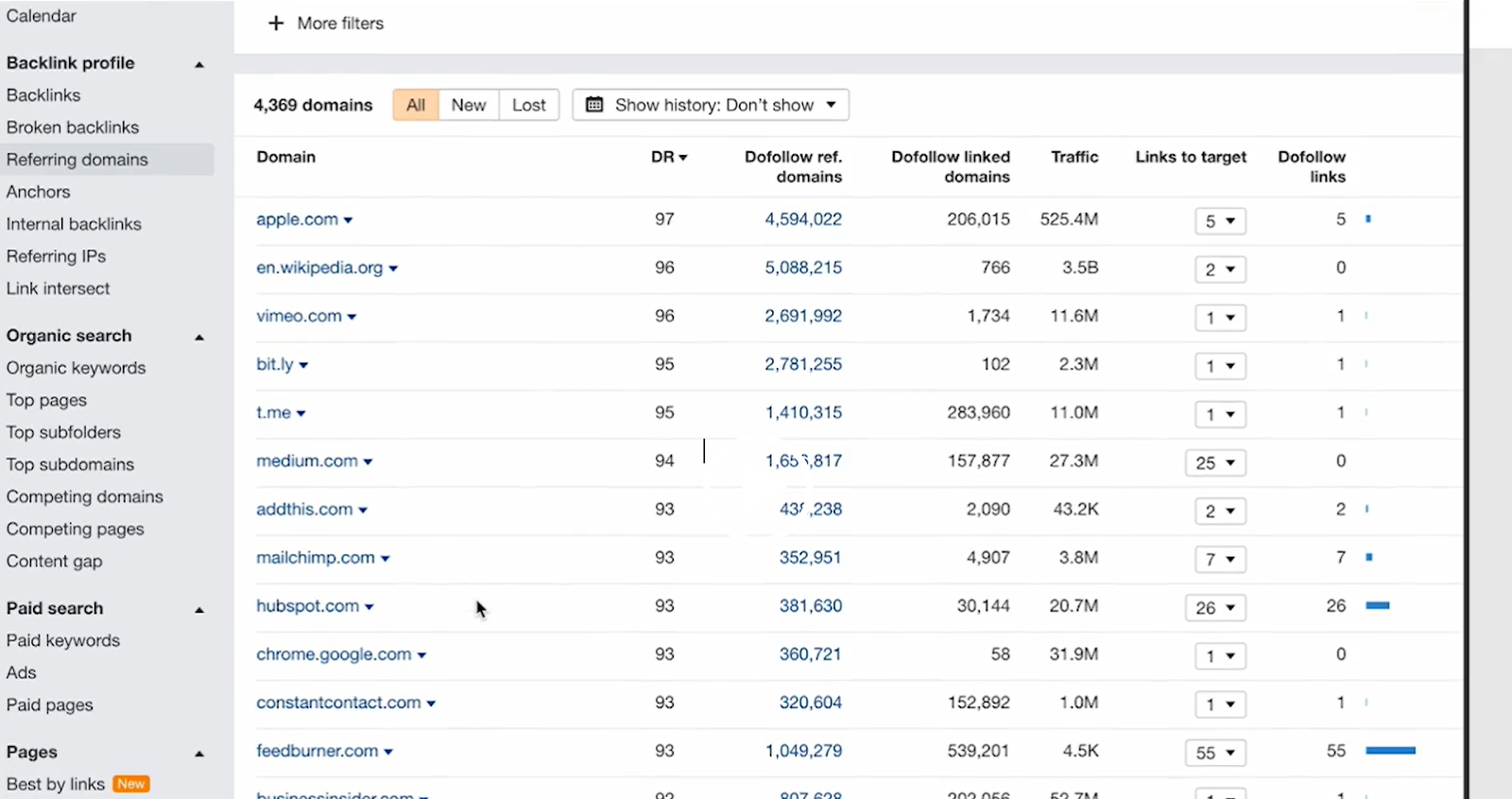1512x799 pixels.
Task: Click the calendar icon in Show history
Action: point(594,105)
